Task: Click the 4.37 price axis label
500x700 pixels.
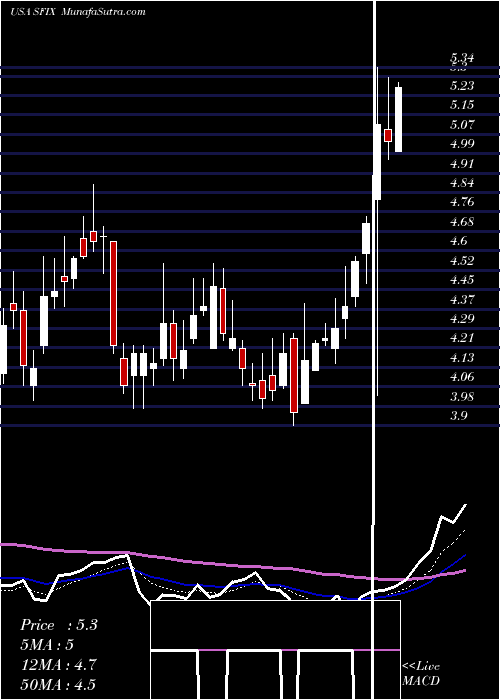Action: click(x=462, y=299)
